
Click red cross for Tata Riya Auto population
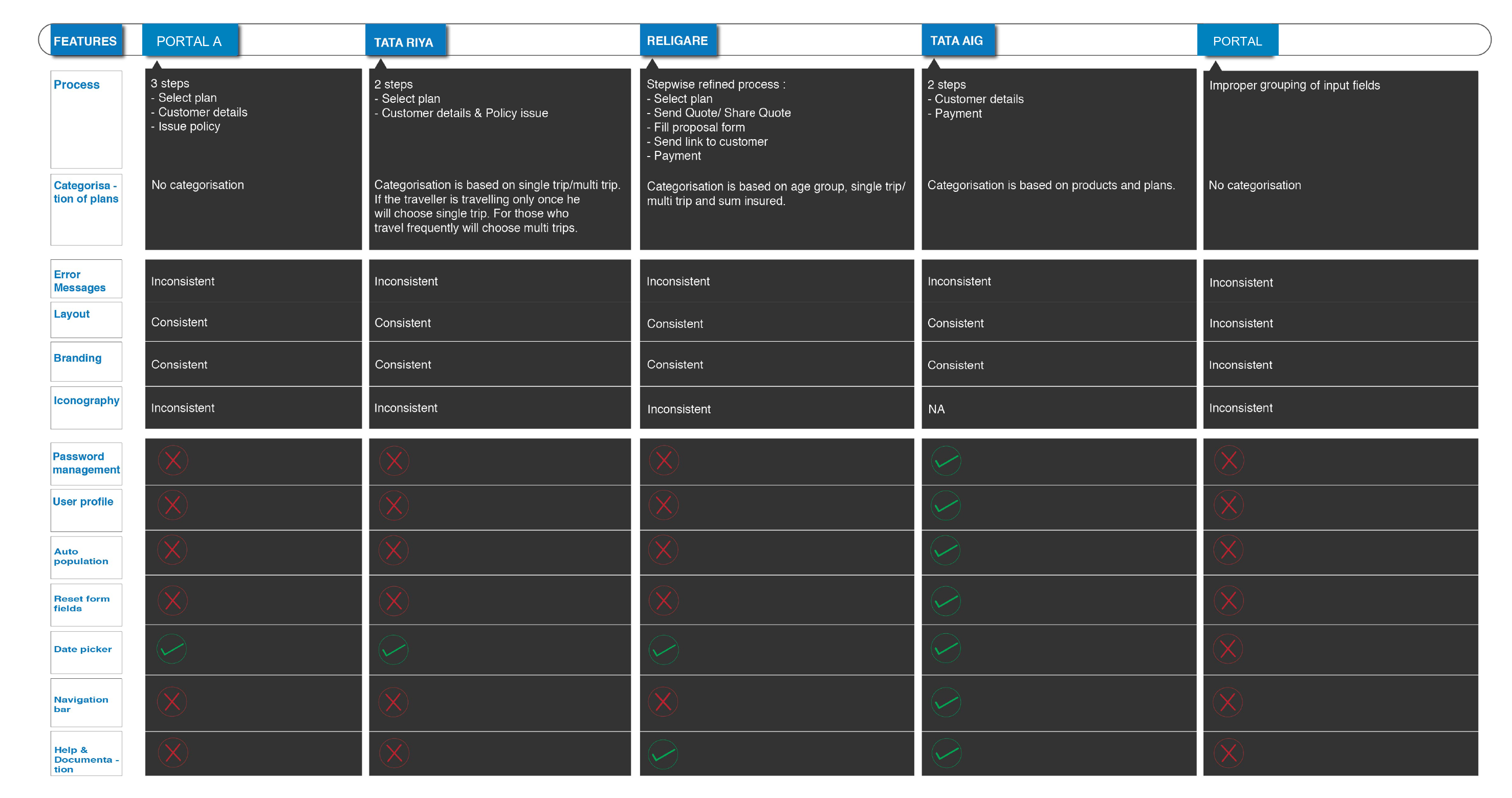pyautogui.click(x=393, y=550)
